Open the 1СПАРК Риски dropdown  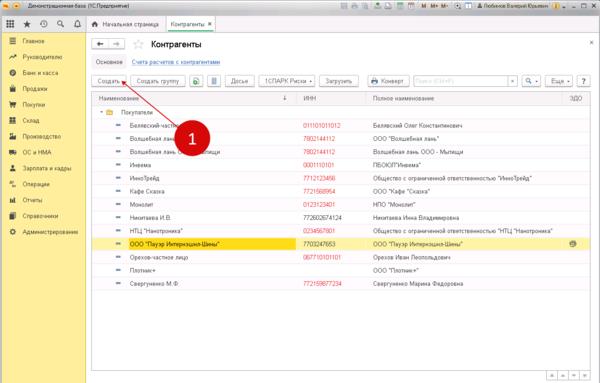(287, 81)
